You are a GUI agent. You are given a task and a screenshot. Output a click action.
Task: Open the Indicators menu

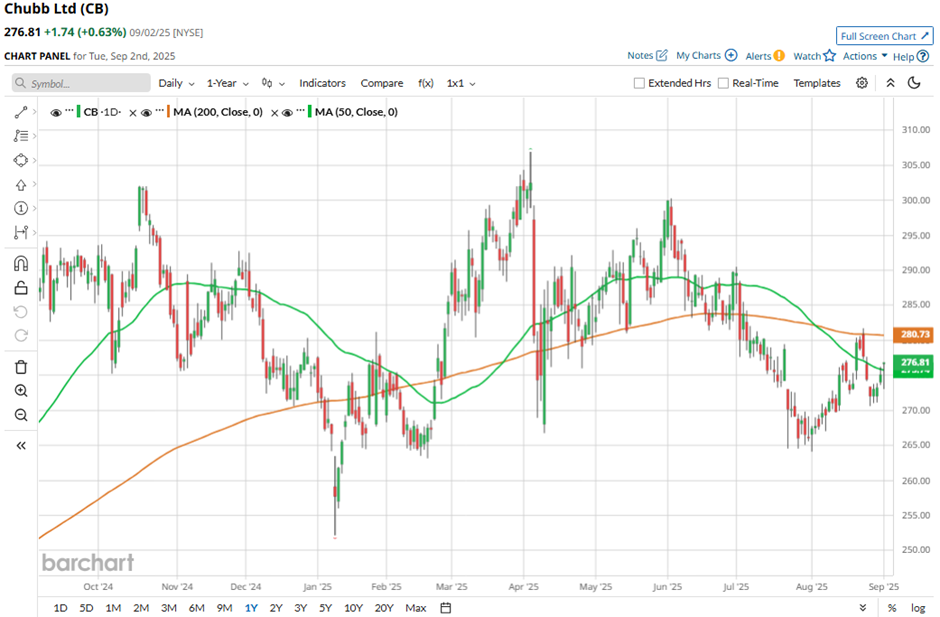click(323, 83)
